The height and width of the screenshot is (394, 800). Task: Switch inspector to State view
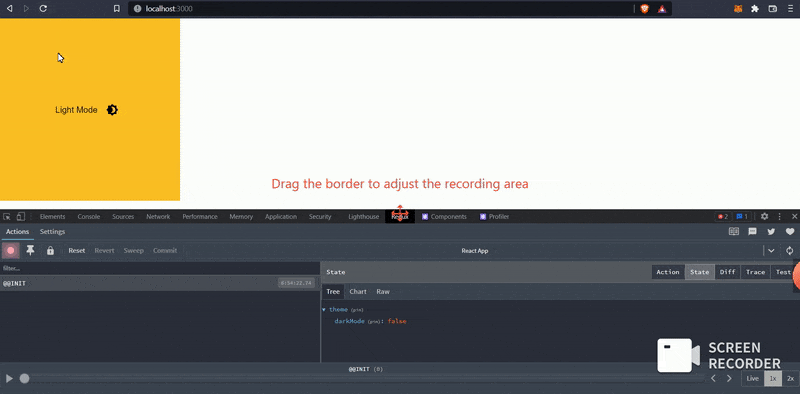tap(699, 272)
